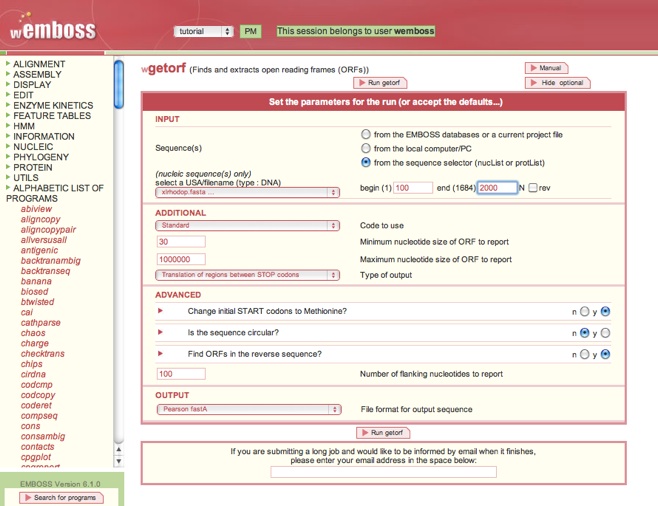658x506 pixels.
Task: Click the begin position field
Action: 413,188
